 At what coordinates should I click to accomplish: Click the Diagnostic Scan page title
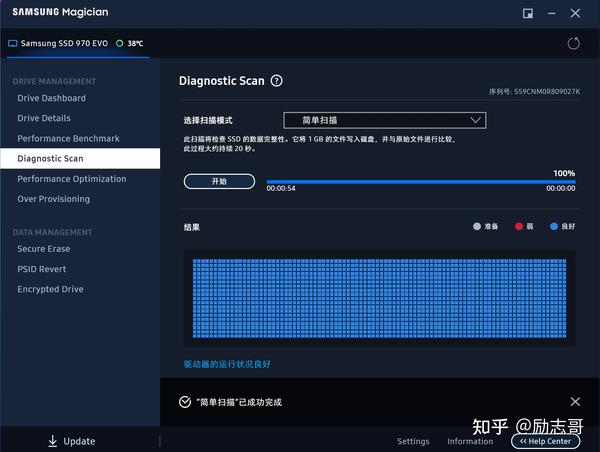click(222, 81)
